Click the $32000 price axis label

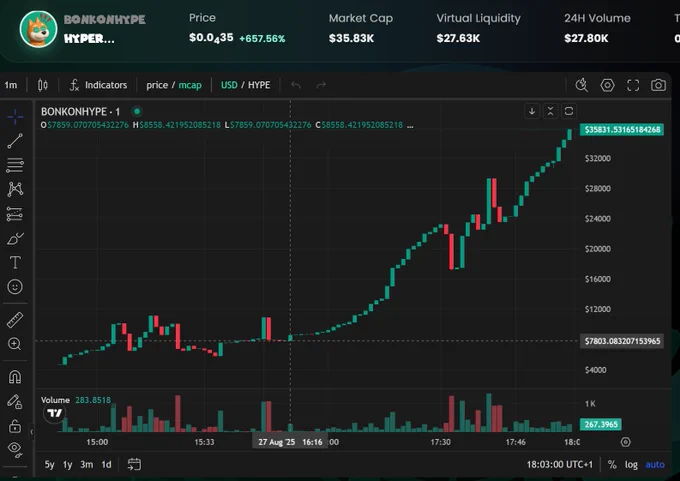(598, 158)
